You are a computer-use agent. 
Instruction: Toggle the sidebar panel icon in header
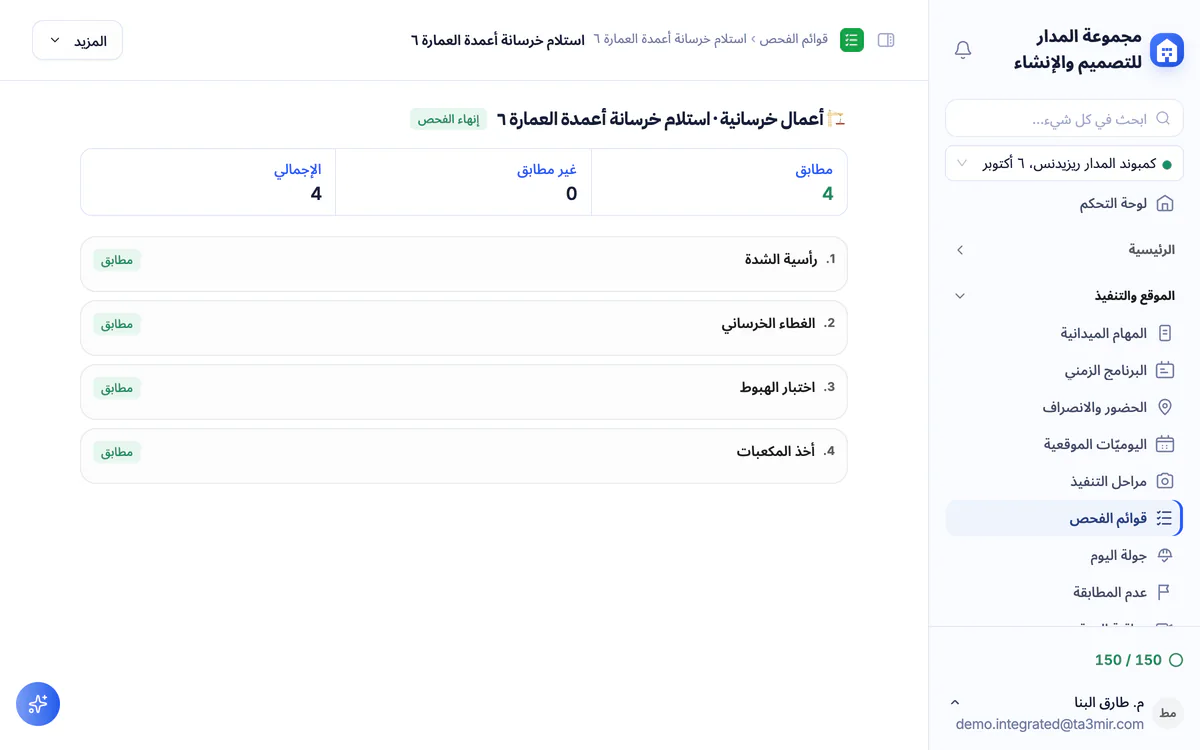[886, 40]
